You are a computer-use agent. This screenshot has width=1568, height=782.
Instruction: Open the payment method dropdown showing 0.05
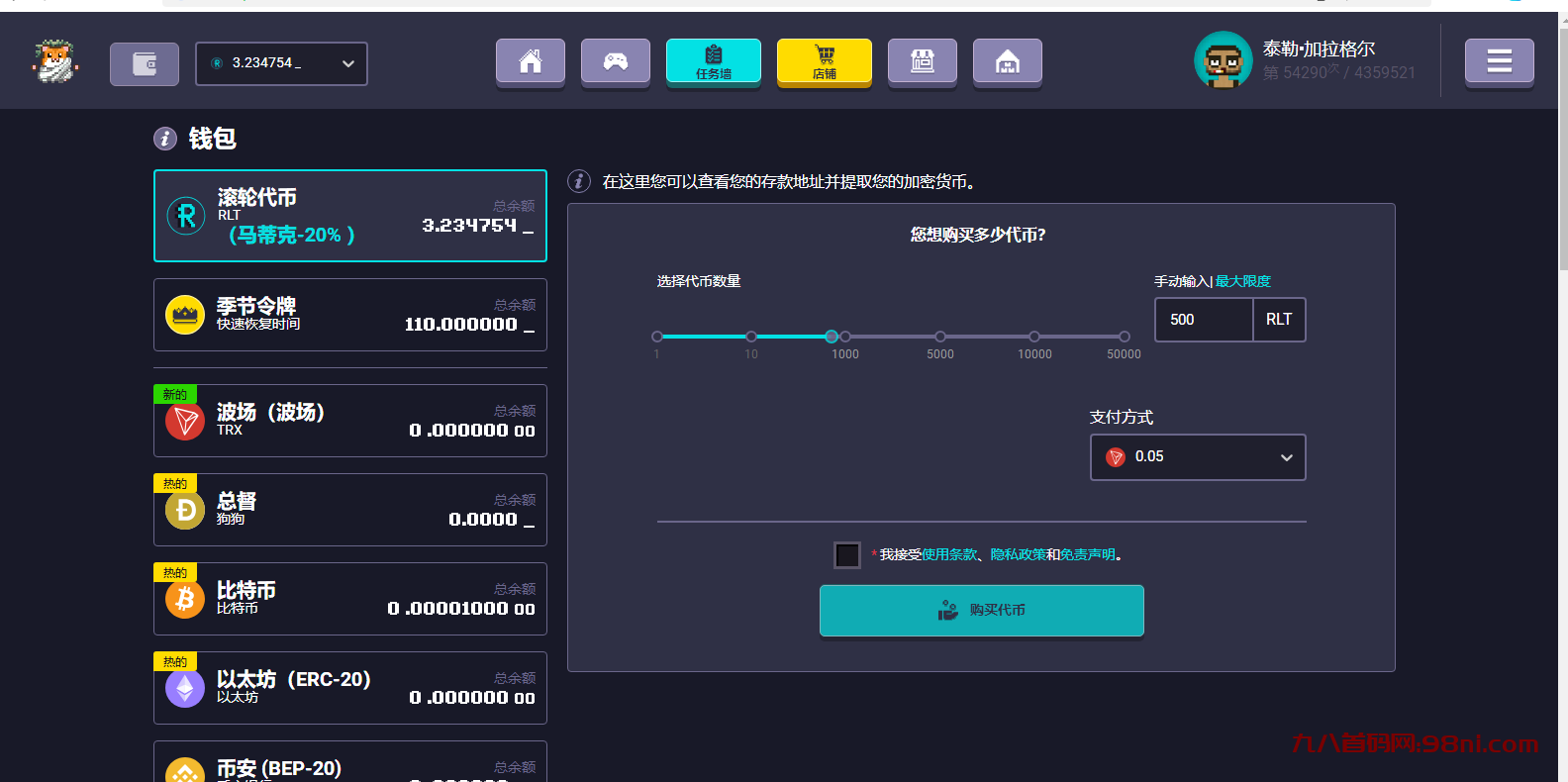click(1198, 457)
